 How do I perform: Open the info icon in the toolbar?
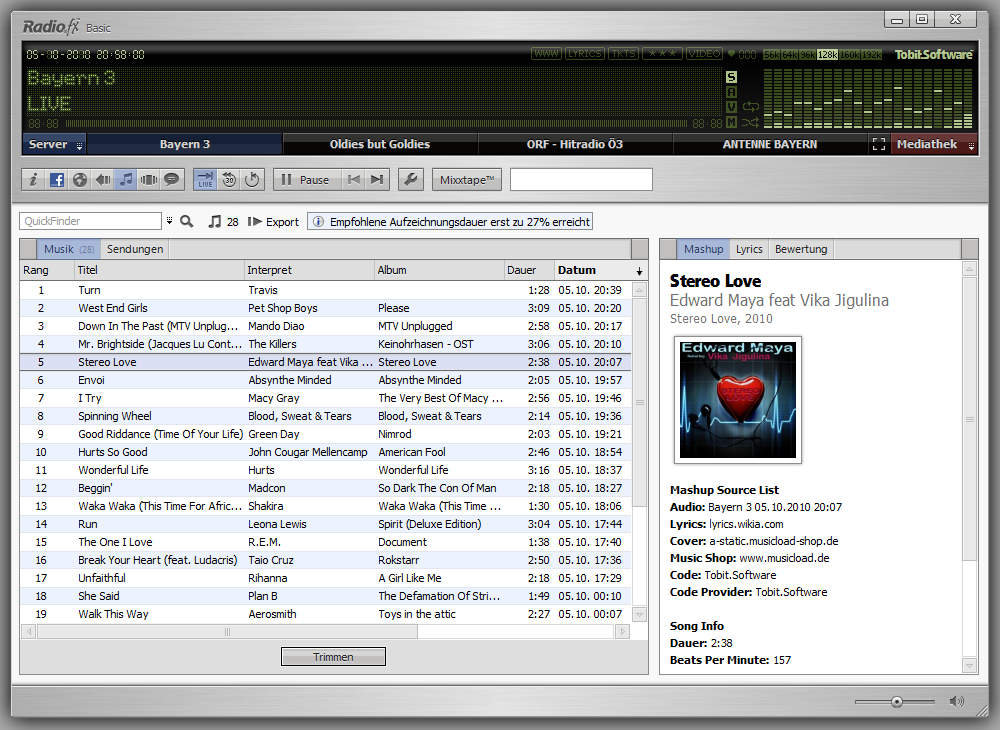[33, 180]
